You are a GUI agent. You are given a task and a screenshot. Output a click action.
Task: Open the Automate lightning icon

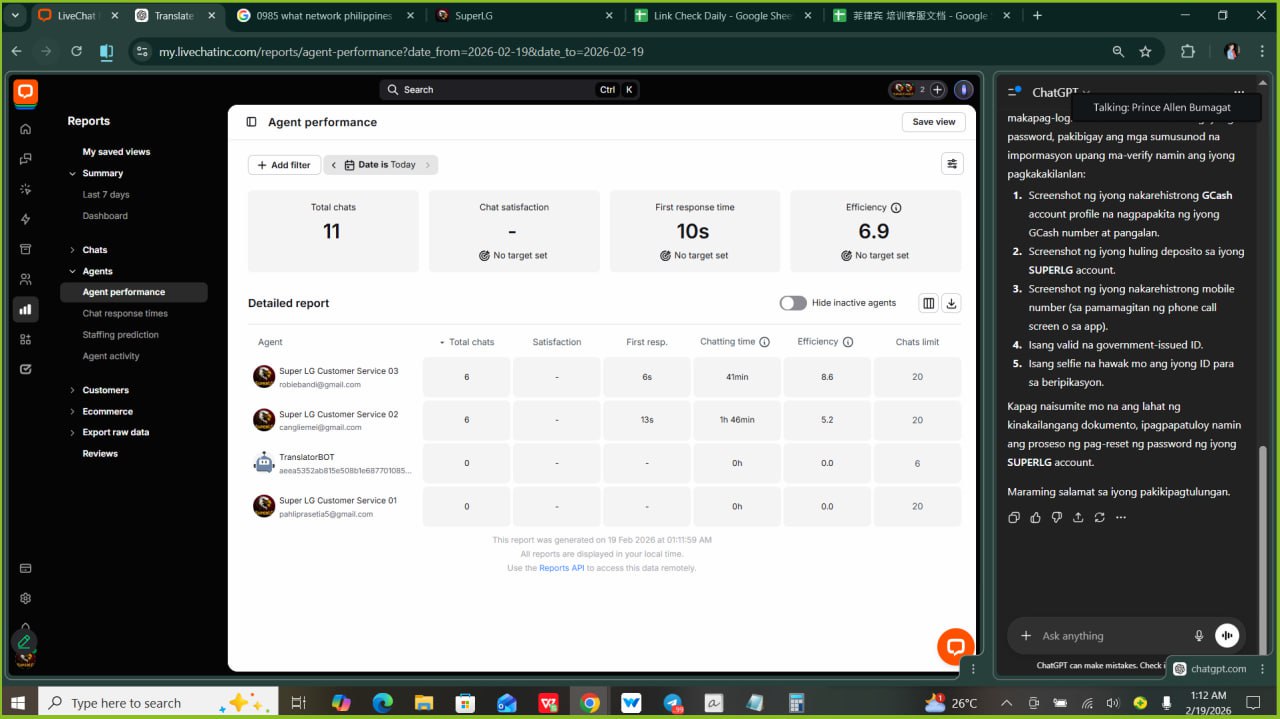point(26,219)
